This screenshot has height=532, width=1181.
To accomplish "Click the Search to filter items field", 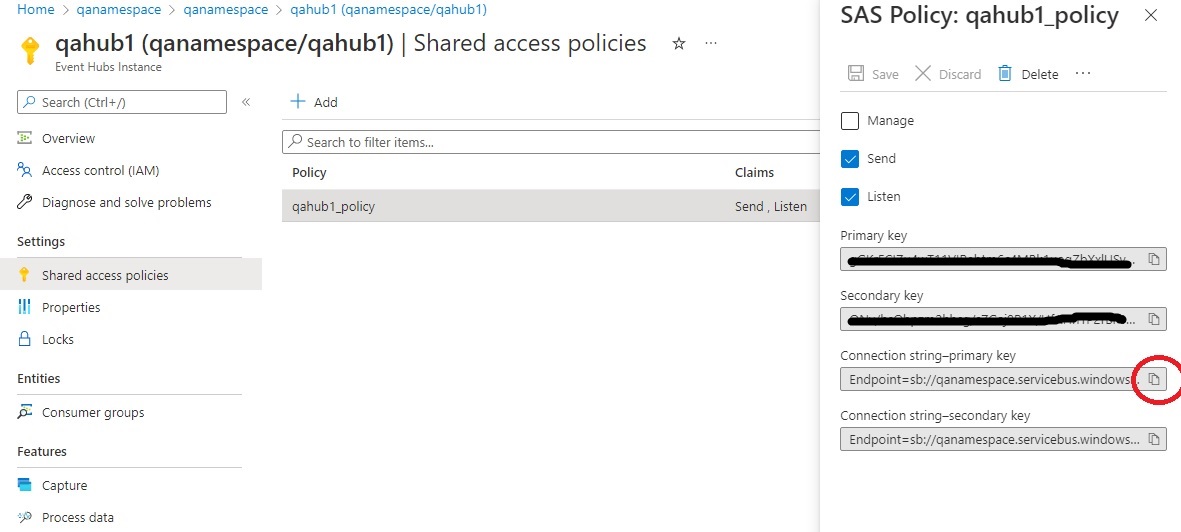I will pos(550,142).
